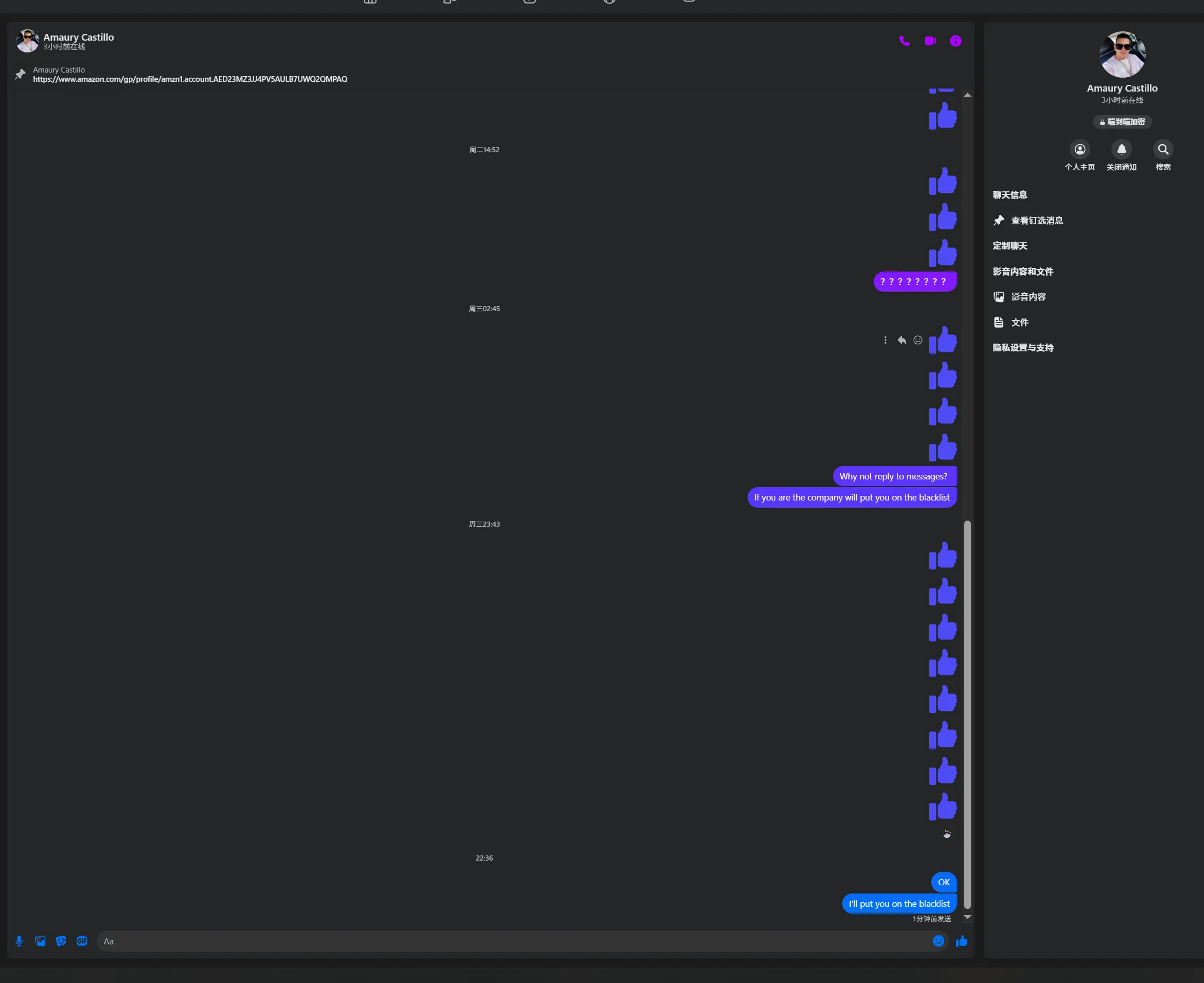Attach a photo or file icon
This screenshot has width=1204, height=983.
coord(40,941)
